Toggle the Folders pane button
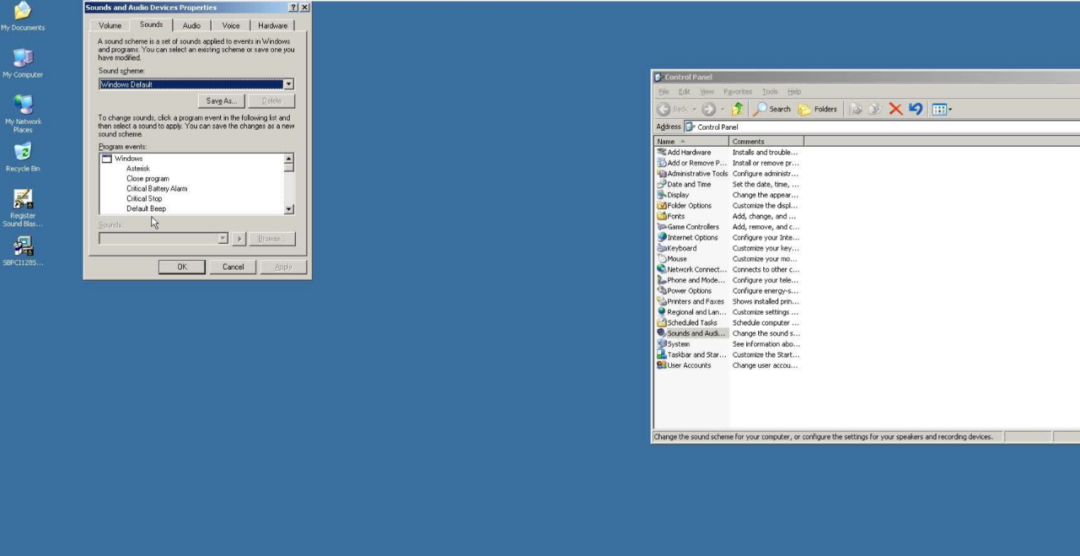This screenshot has height=556, width=1080. pyautogui.click(x=818, y=109)
